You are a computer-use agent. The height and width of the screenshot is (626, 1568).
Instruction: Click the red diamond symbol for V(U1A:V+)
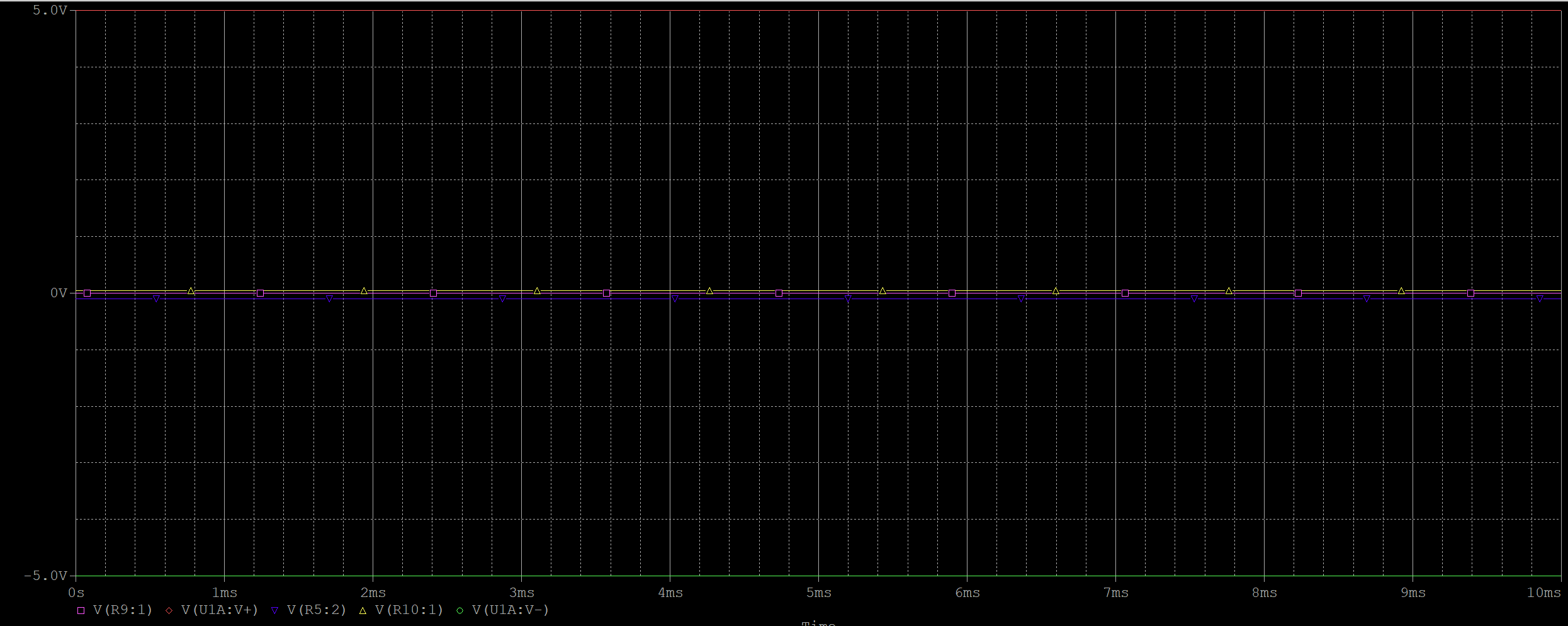[169, 610]
